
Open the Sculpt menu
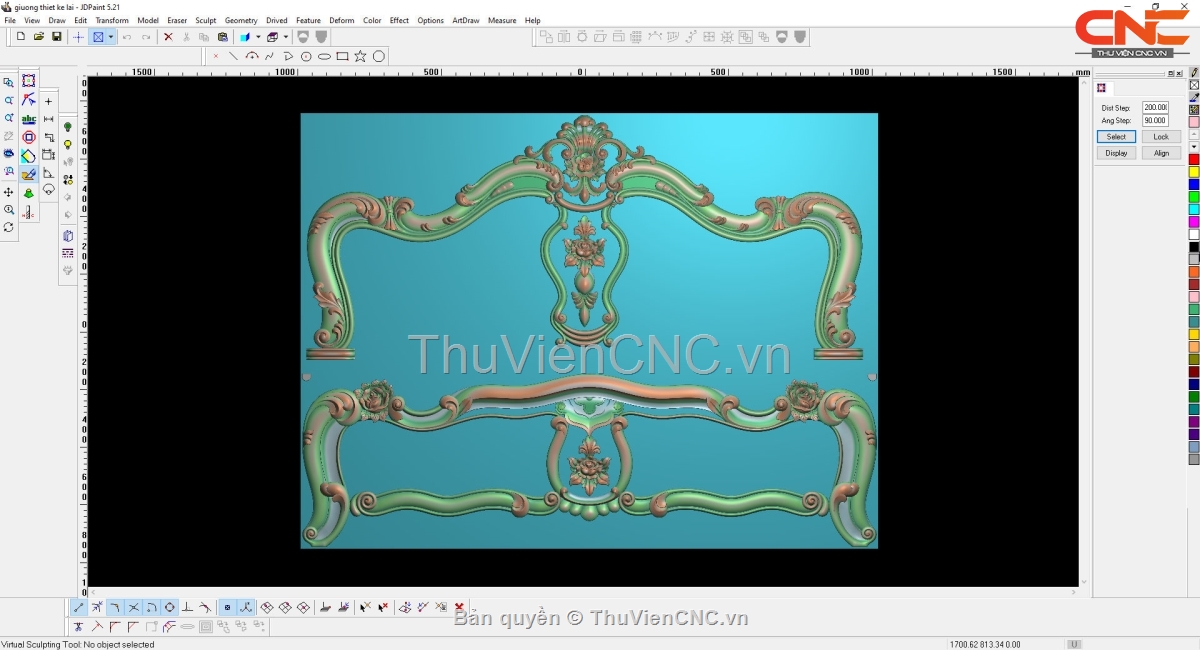(205, 20)
